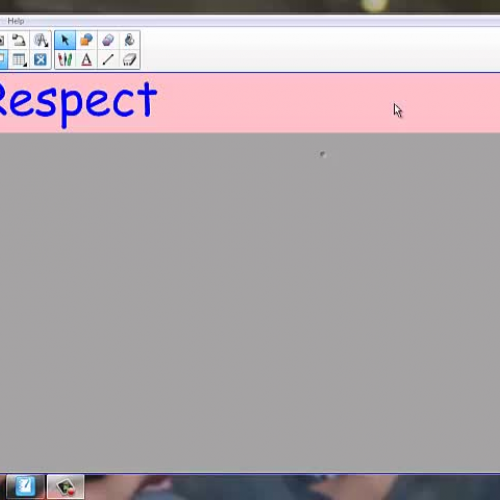The width and height of the screenshot is (500, 500).
Task: Open the document camera tool
Action: (19, 40)
